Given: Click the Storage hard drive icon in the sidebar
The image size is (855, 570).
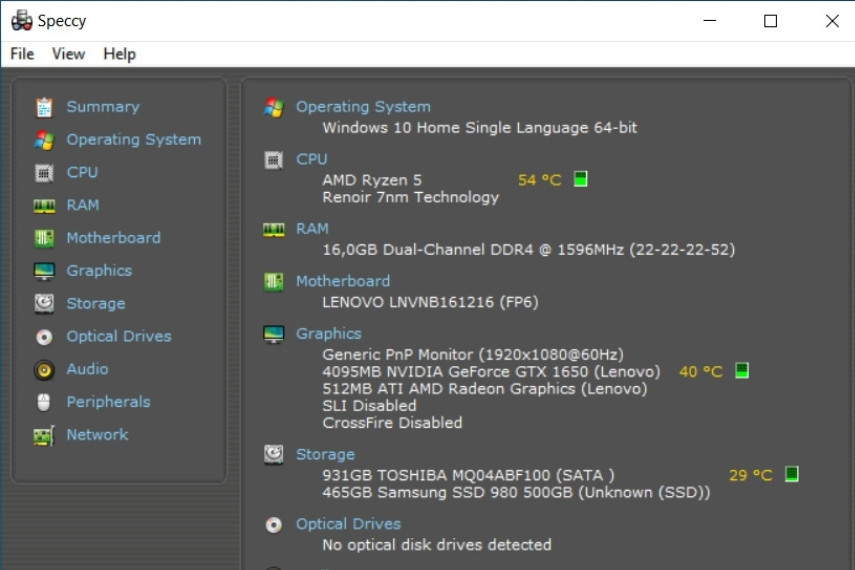Looking at the screenshot, I should coord(44,304).
